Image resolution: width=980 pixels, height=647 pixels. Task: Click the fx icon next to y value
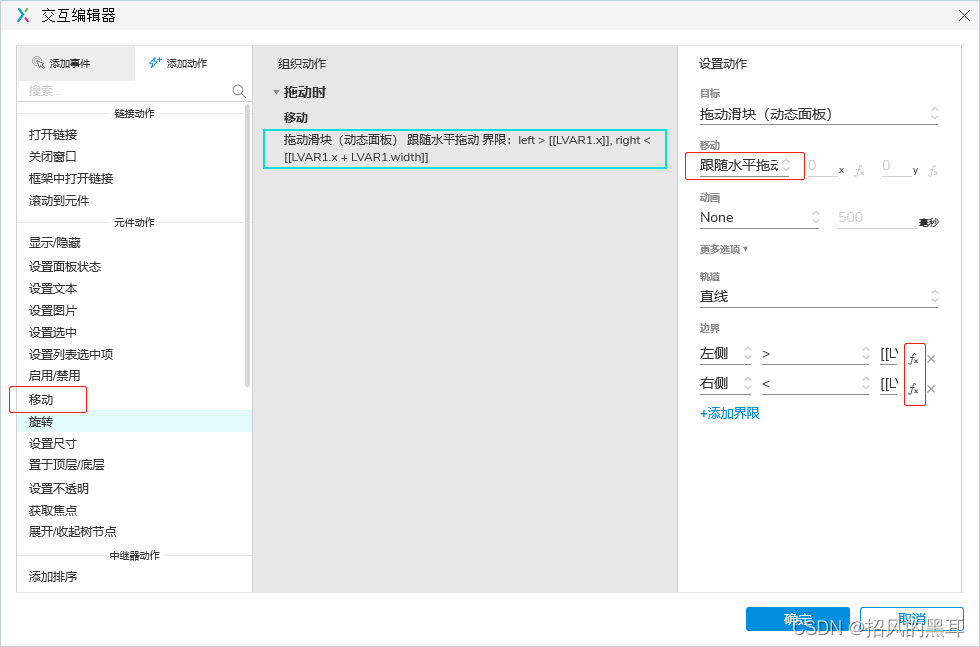coord(933,170)
